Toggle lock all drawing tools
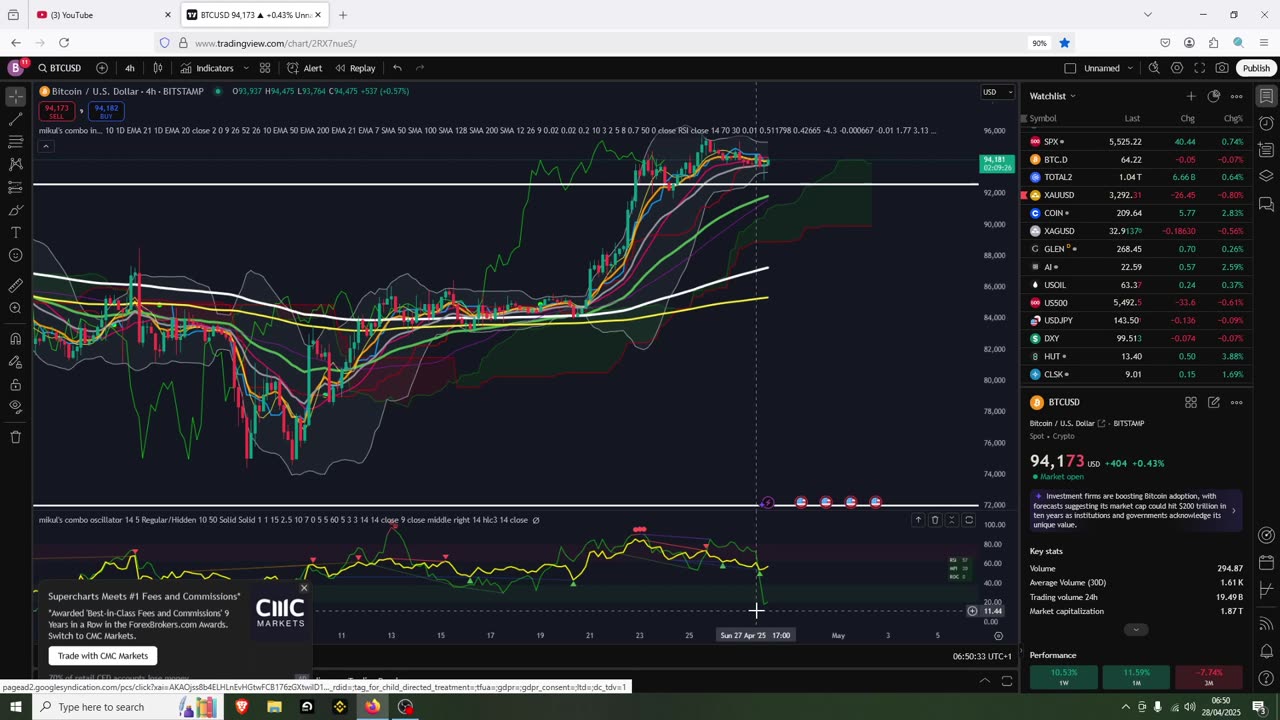This screenshot has width=1280, height=720. point(15,384)
